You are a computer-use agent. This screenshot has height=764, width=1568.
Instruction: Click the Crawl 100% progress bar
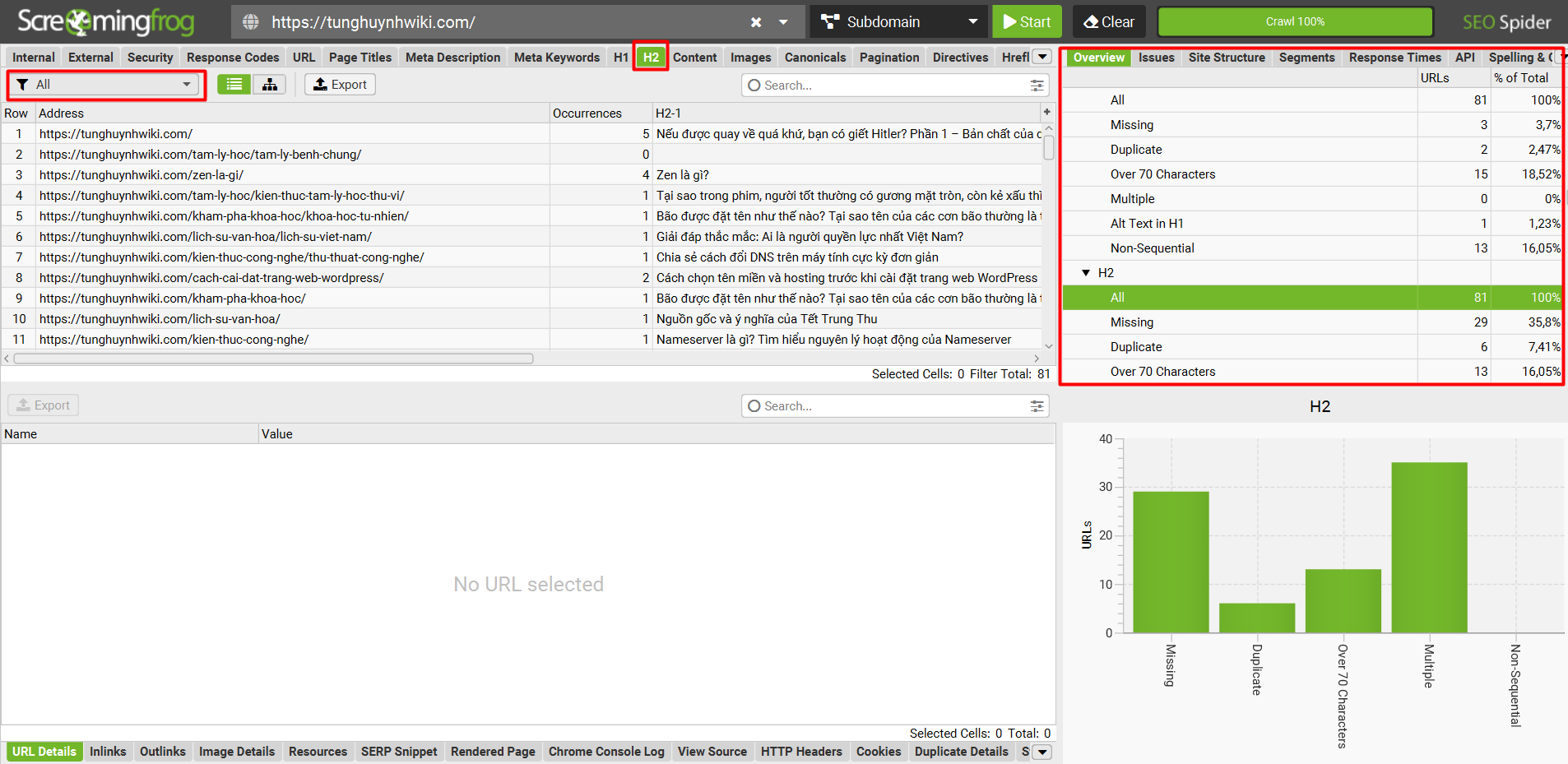click(x=1294, y=22)
